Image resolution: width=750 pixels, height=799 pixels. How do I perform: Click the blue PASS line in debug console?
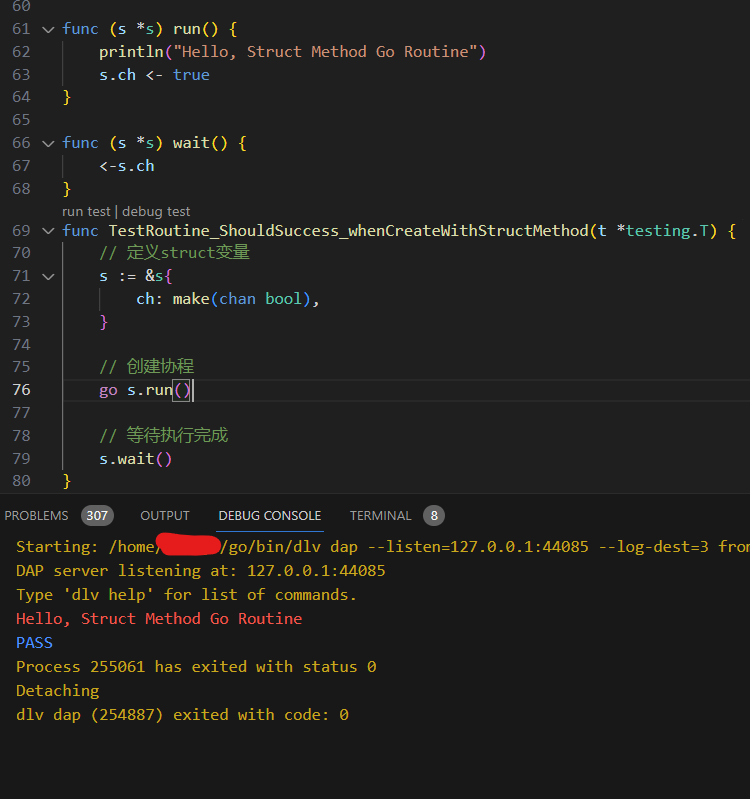(34, 643)
